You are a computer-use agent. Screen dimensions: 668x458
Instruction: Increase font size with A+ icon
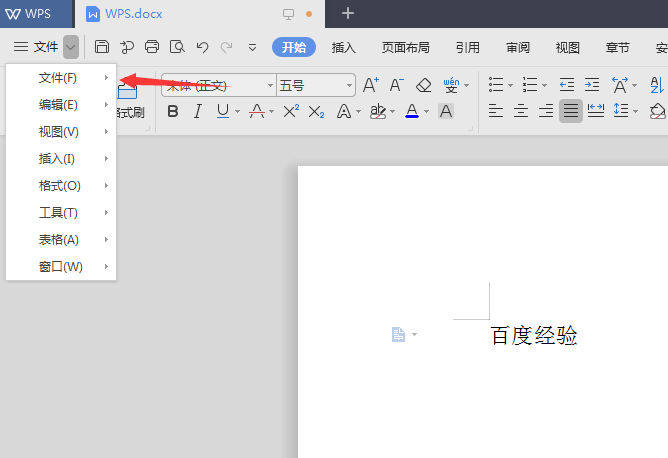coord(371,85)
